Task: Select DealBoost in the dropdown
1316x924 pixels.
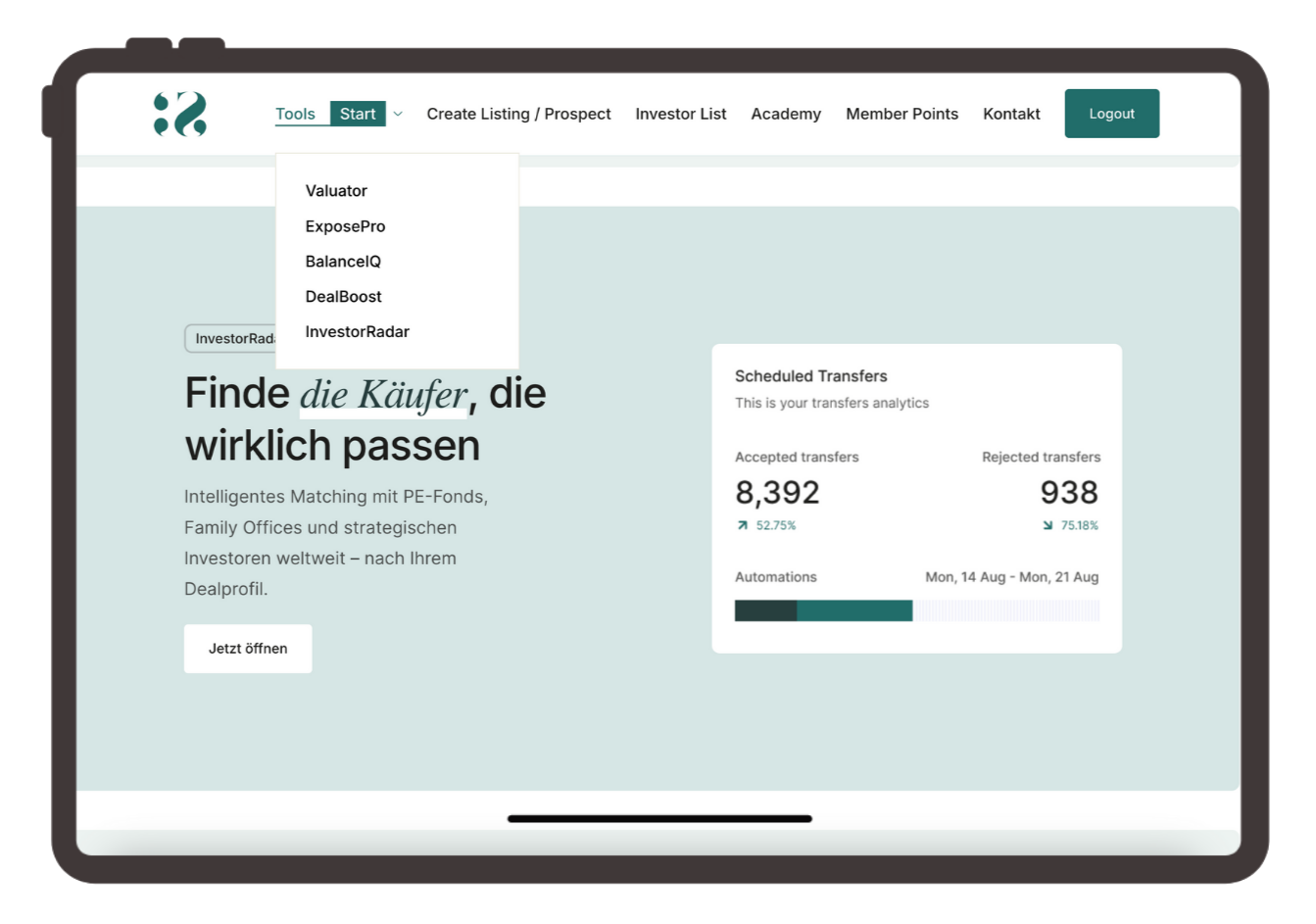Action: coord(343,297)
